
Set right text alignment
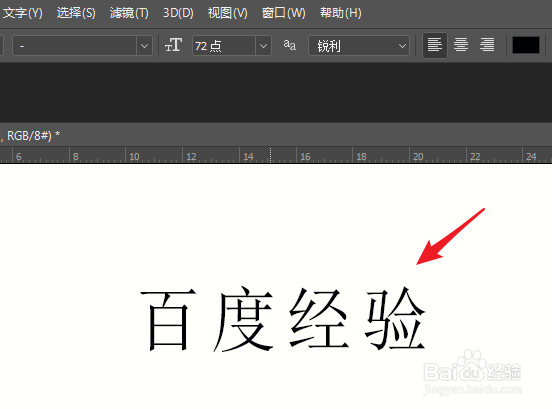[487, 45]
